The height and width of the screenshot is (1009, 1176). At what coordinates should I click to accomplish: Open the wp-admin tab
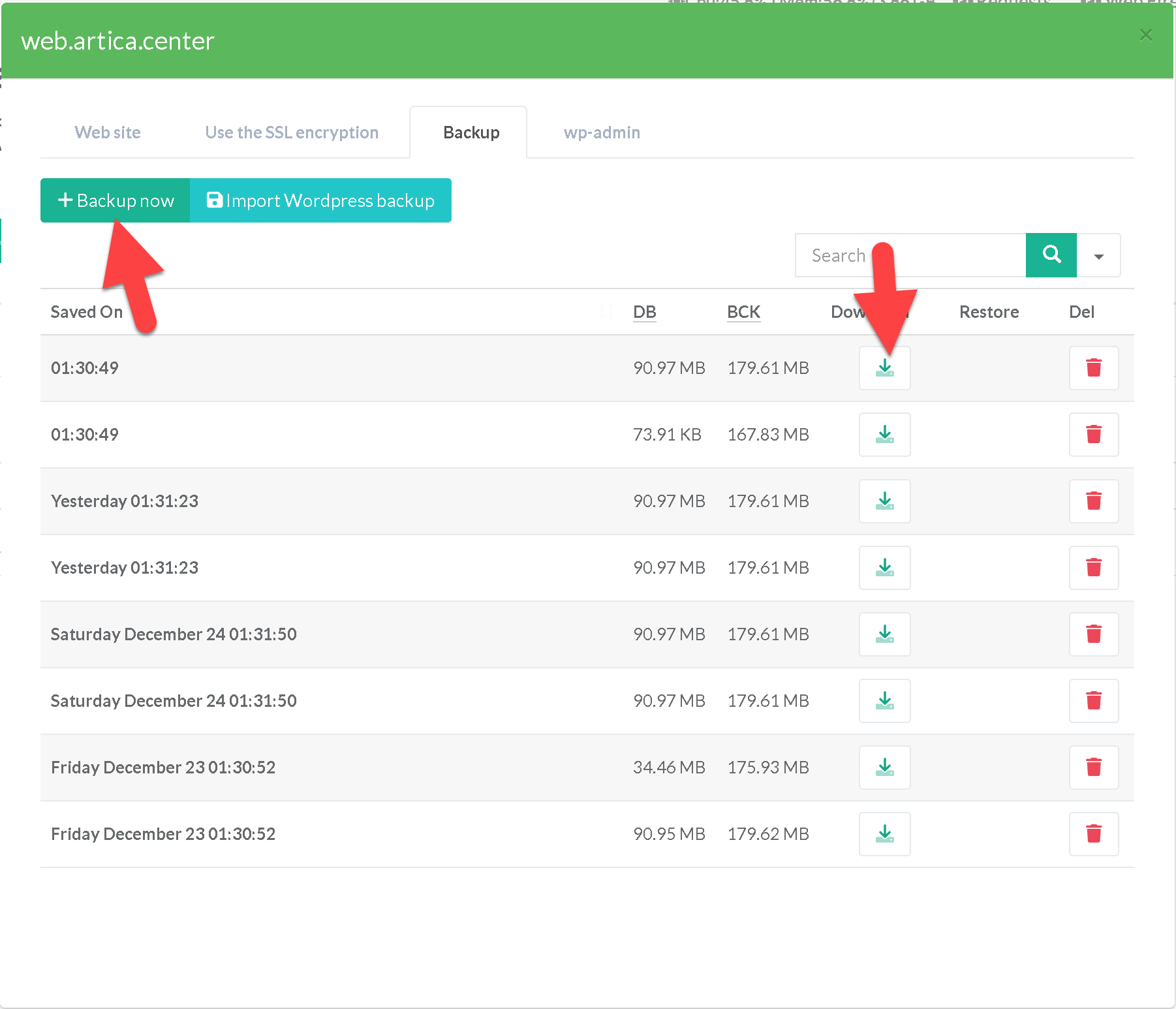click(x=602, y=132)
